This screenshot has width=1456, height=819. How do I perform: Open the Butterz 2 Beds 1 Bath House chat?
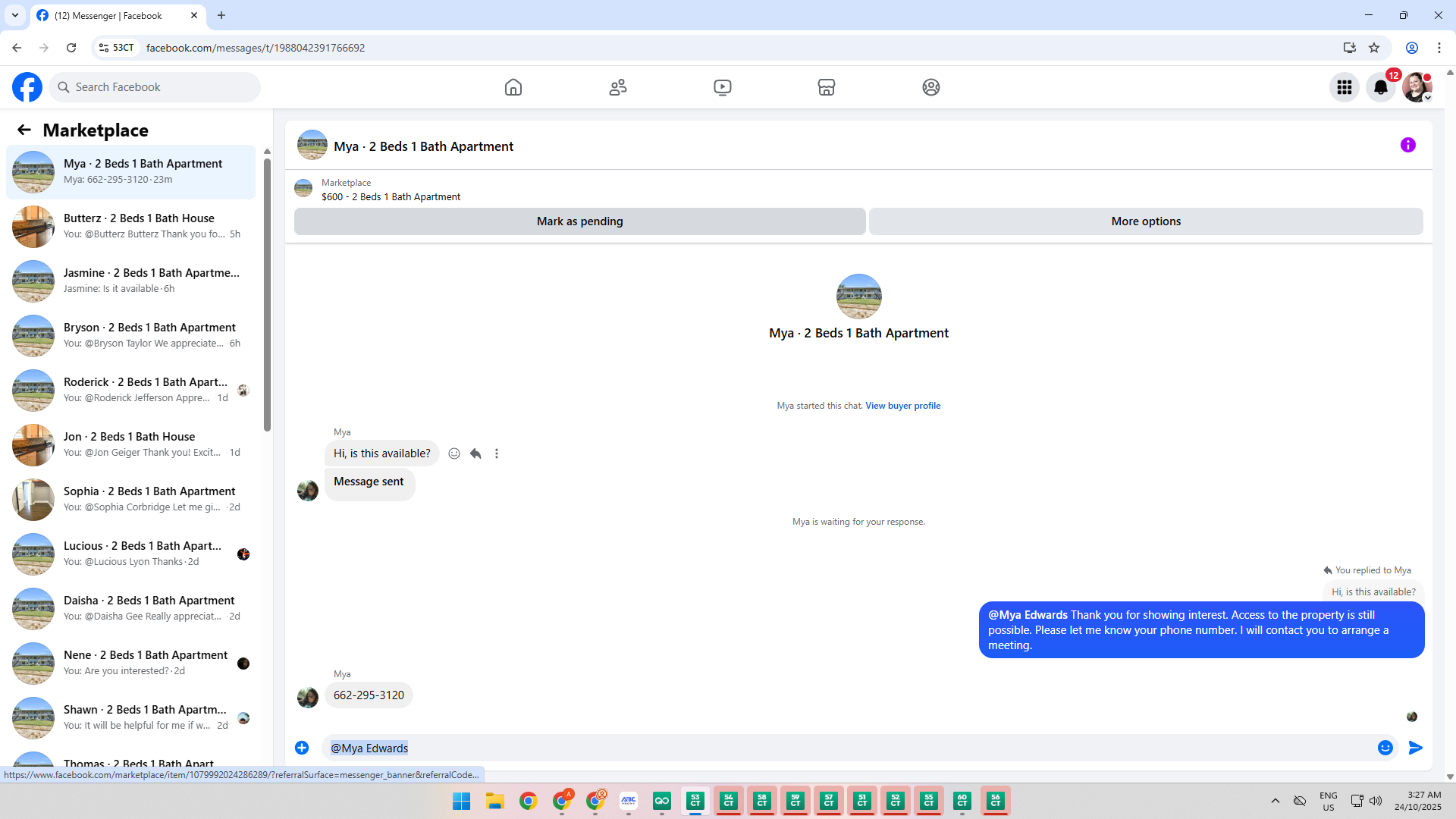(130, 227)
